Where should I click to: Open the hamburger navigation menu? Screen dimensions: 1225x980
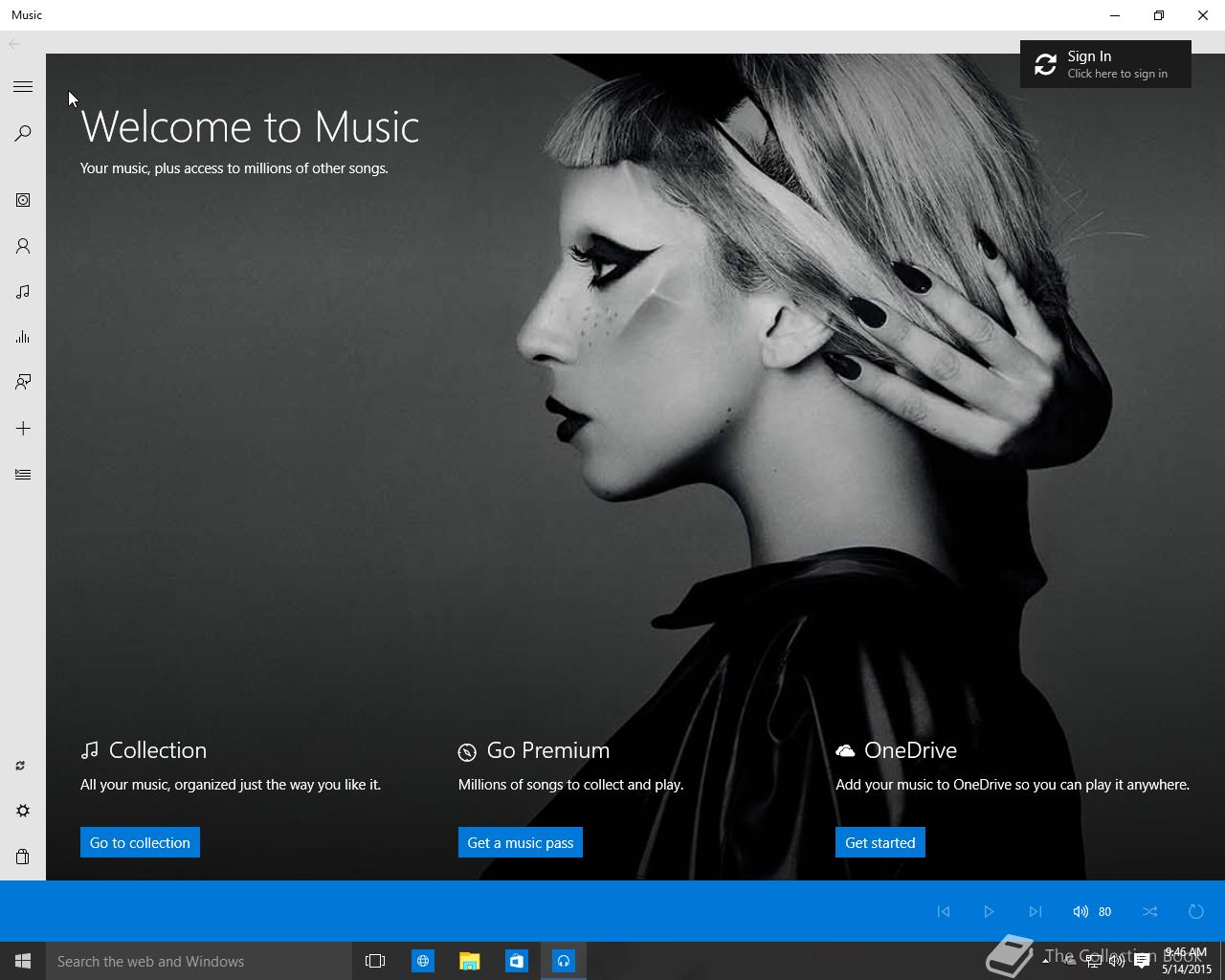click(x=23, y=87)
